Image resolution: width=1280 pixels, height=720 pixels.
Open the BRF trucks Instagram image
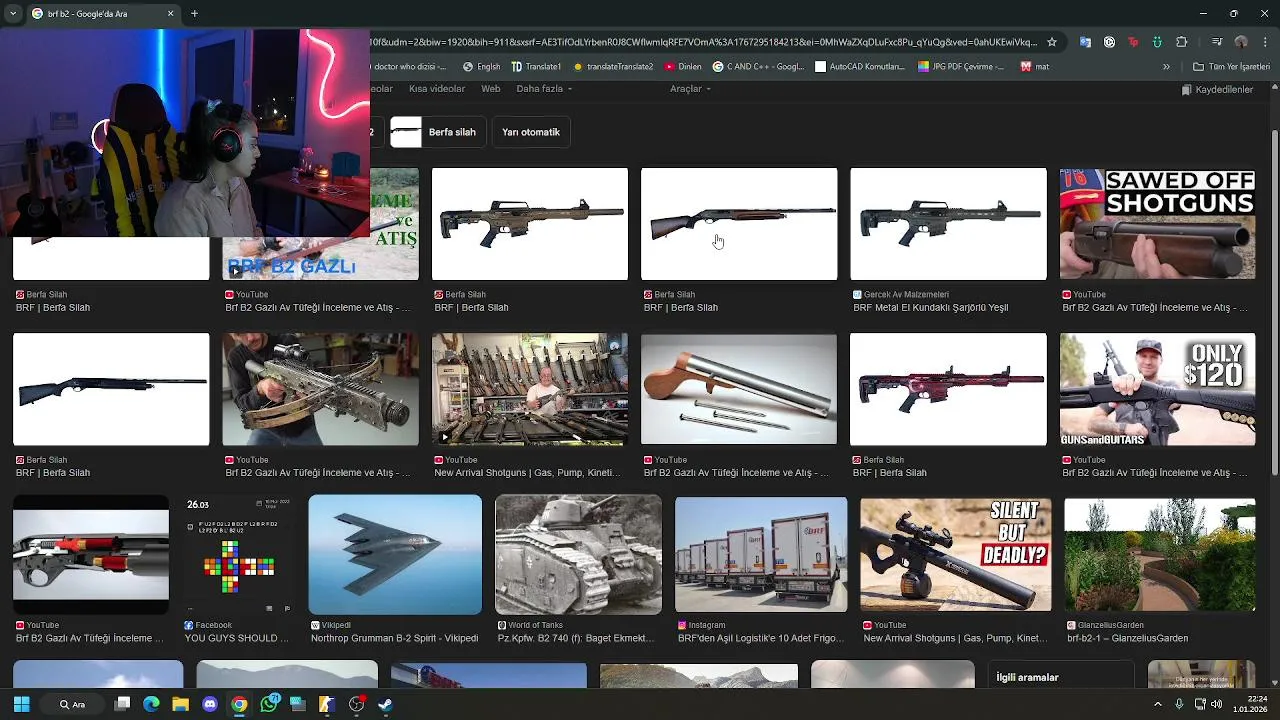(761, 554)
